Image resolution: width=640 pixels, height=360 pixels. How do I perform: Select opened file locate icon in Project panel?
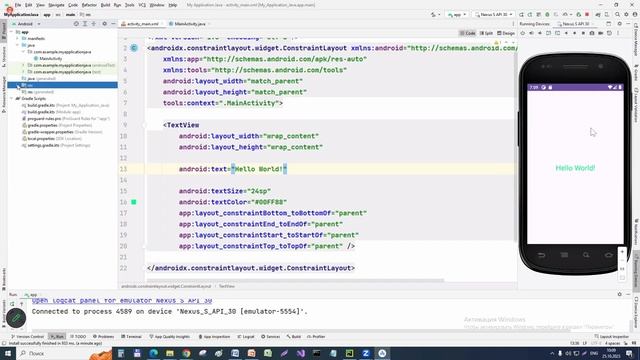click(76, 24)
